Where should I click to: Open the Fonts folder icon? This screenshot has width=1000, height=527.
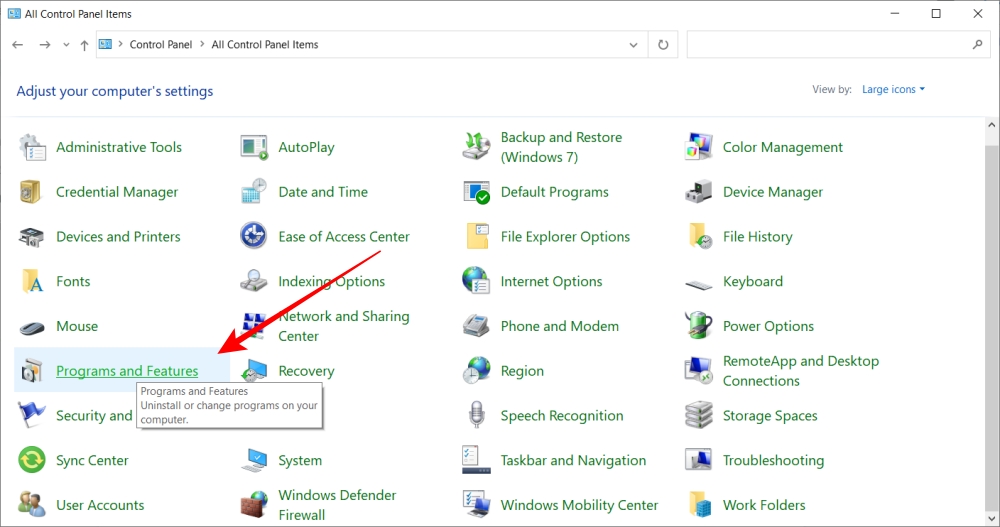coord(33,281)
